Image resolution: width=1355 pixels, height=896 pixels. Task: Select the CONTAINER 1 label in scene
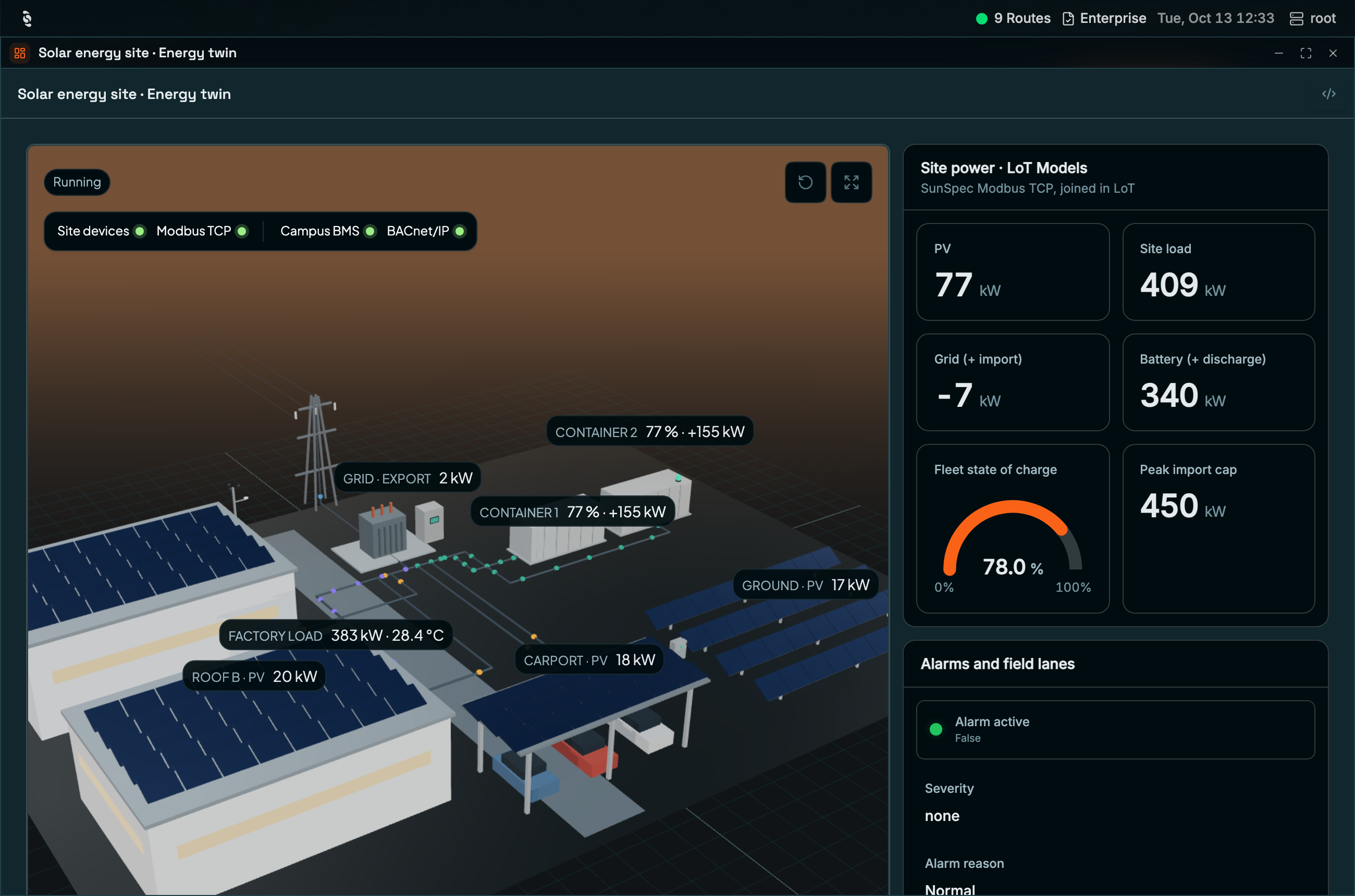pos(573,512)
